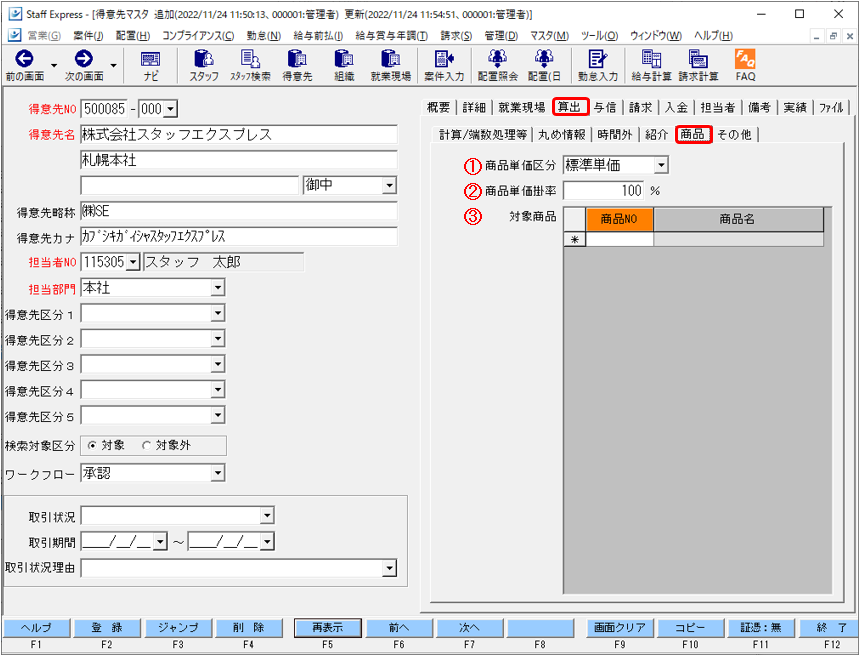The height and width of the screenshot is (656, 859).
Task: Go back with 前の画面 arrow icon
Action: click(x=24, y=59)
